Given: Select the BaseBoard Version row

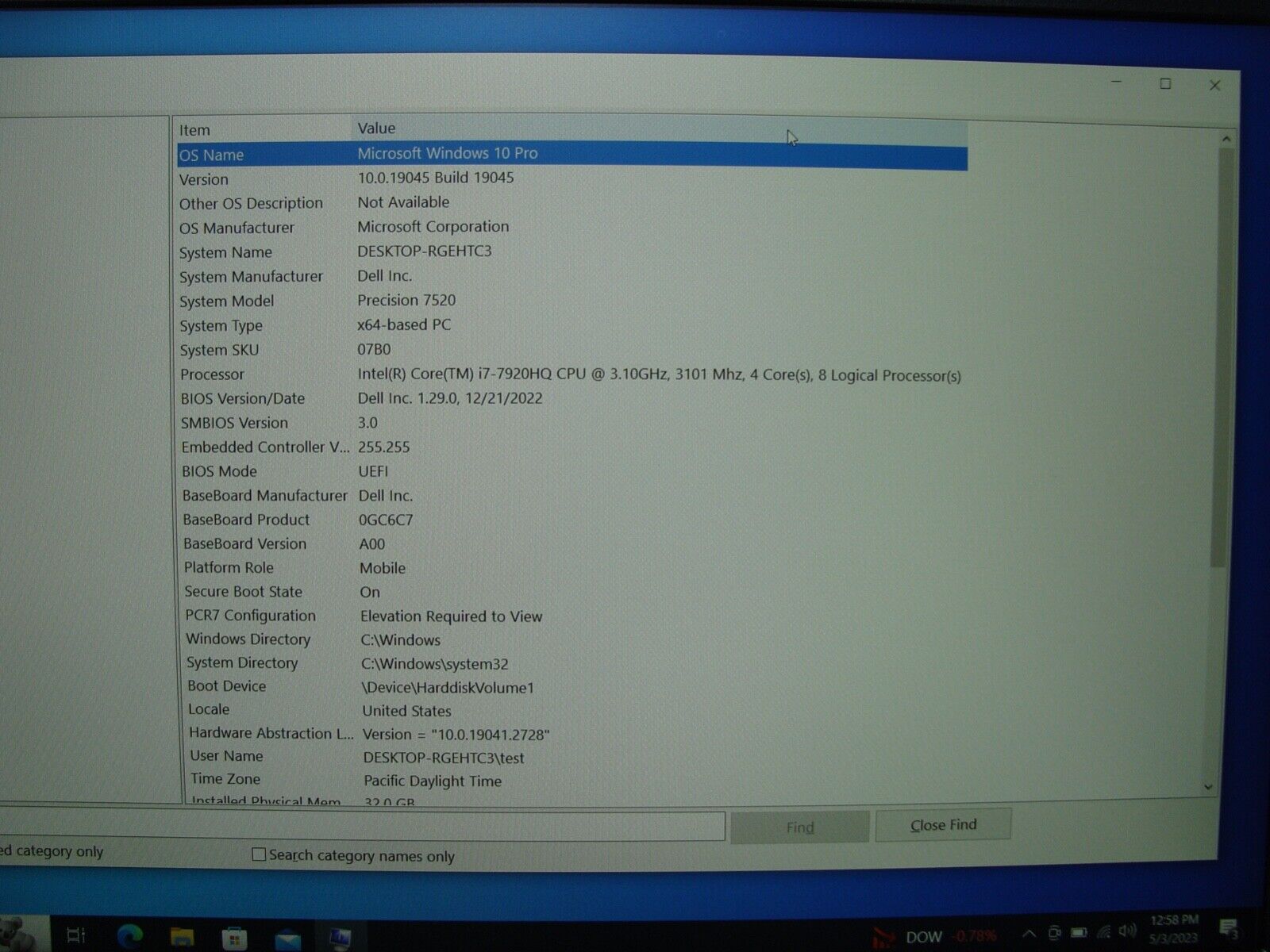Looking at the screenshot, I should click(x=571, y=544).
